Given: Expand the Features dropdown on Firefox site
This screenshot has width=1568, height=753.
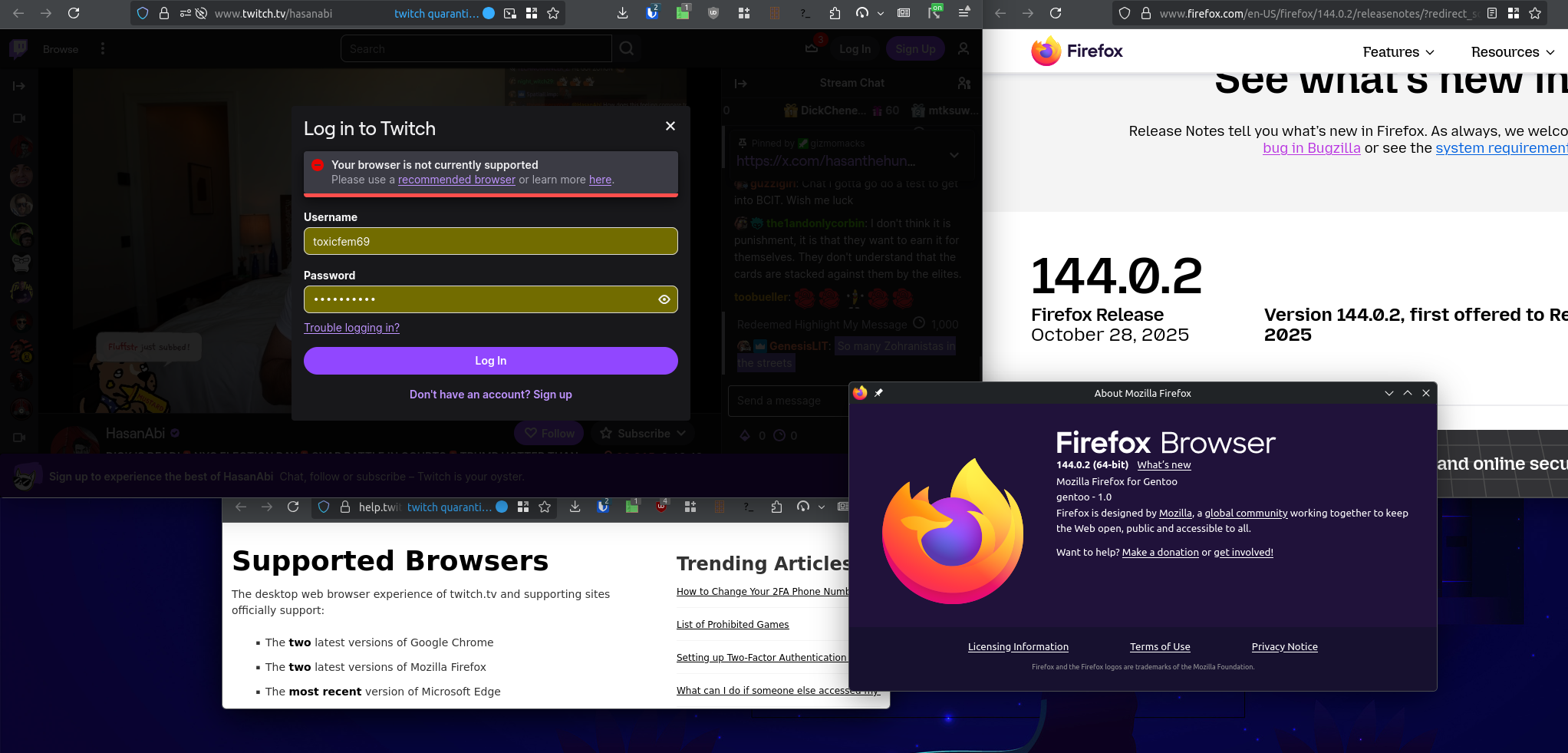Looking at the screenshot, I should pos(1398,52).
